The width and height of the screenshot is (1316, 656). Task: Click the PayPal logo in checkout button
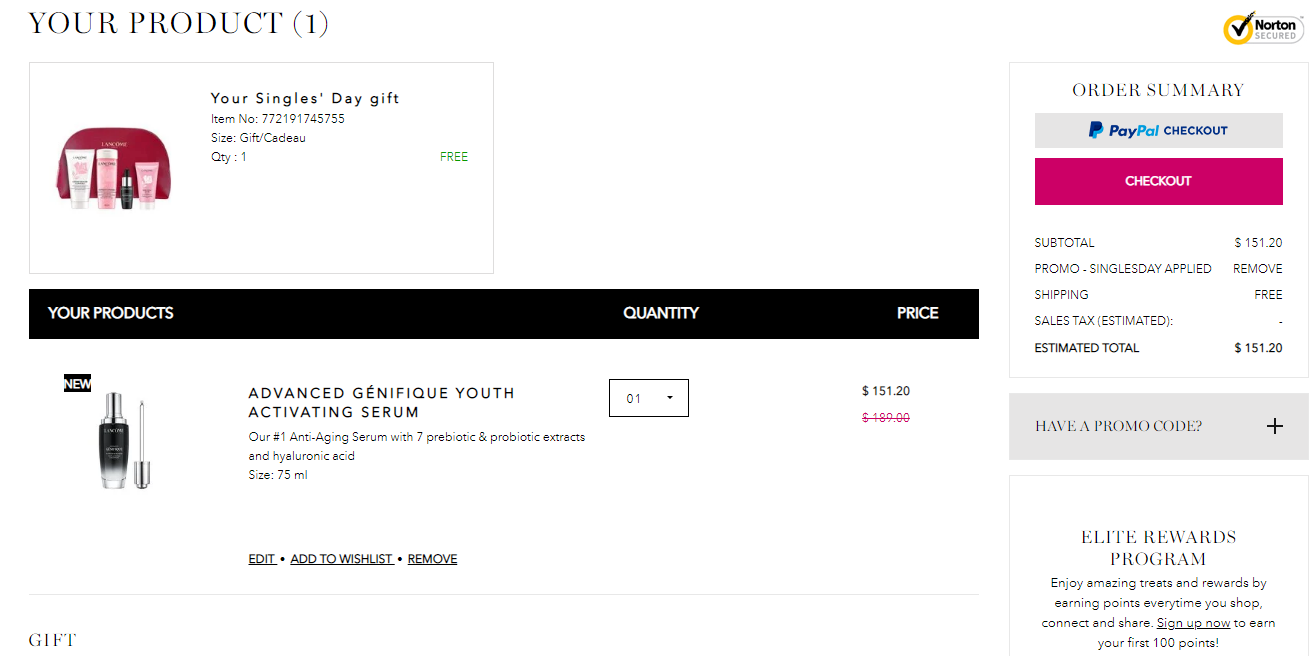coord(1124,130)
